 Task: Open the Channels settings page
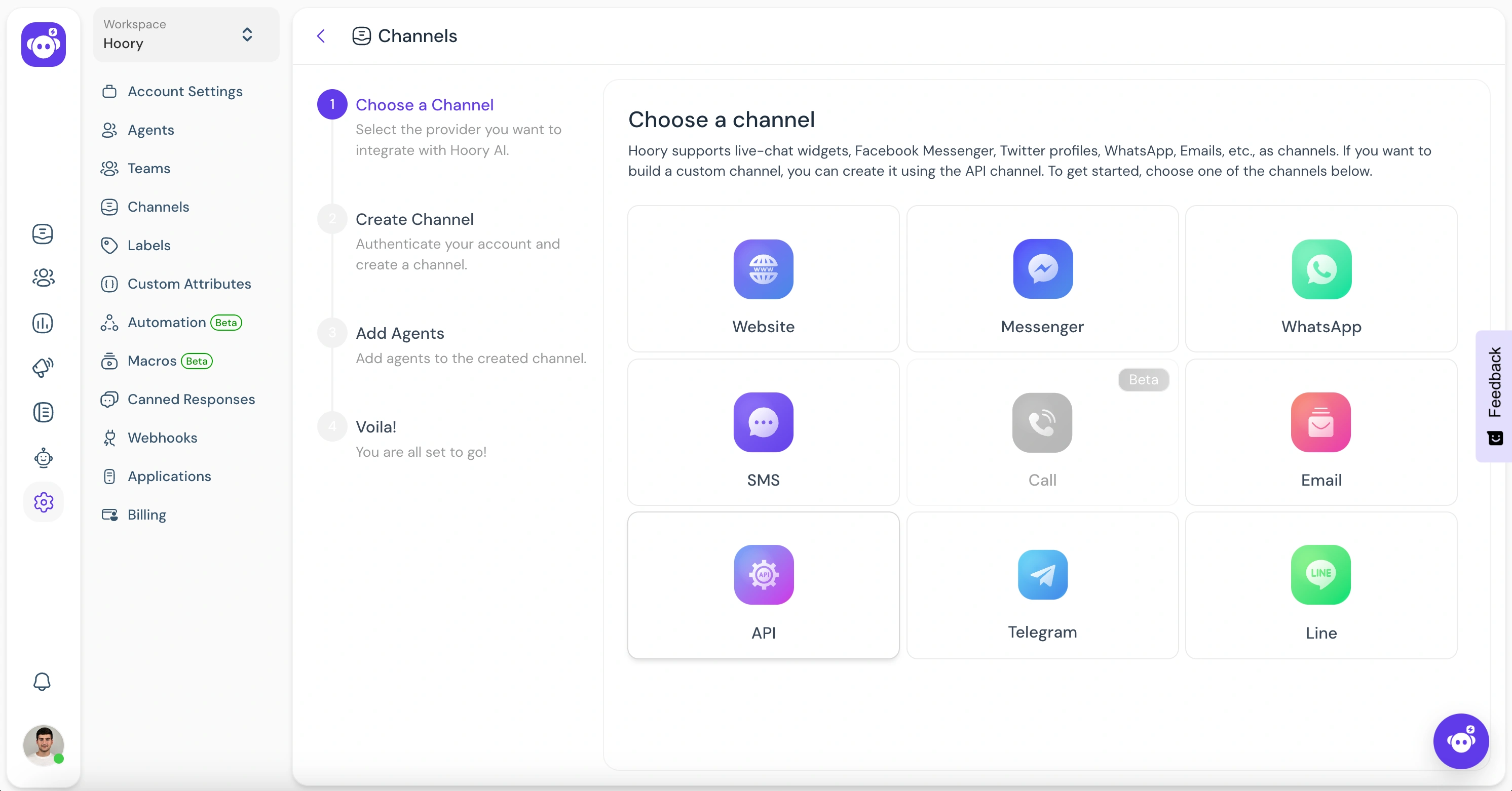[157, 206]
